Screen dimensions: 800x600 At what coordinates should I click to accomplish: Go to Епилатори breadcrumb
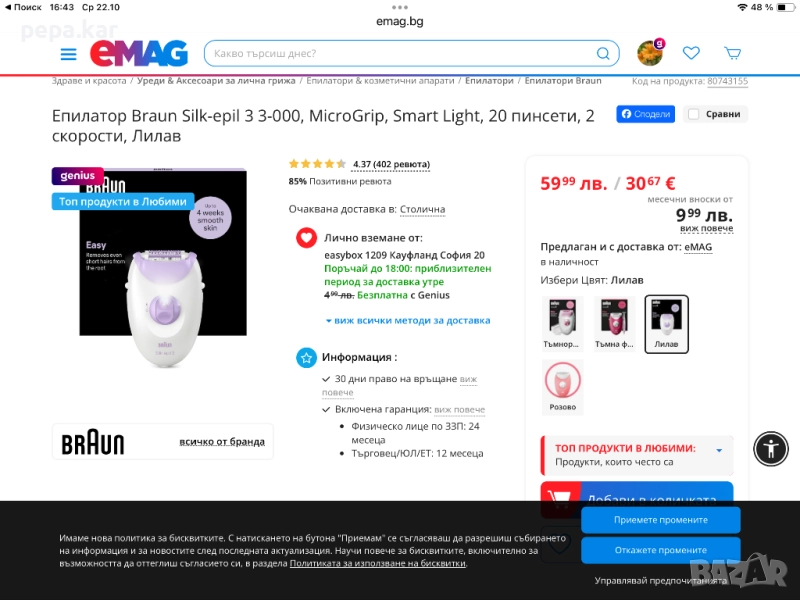tap(489, 81)
